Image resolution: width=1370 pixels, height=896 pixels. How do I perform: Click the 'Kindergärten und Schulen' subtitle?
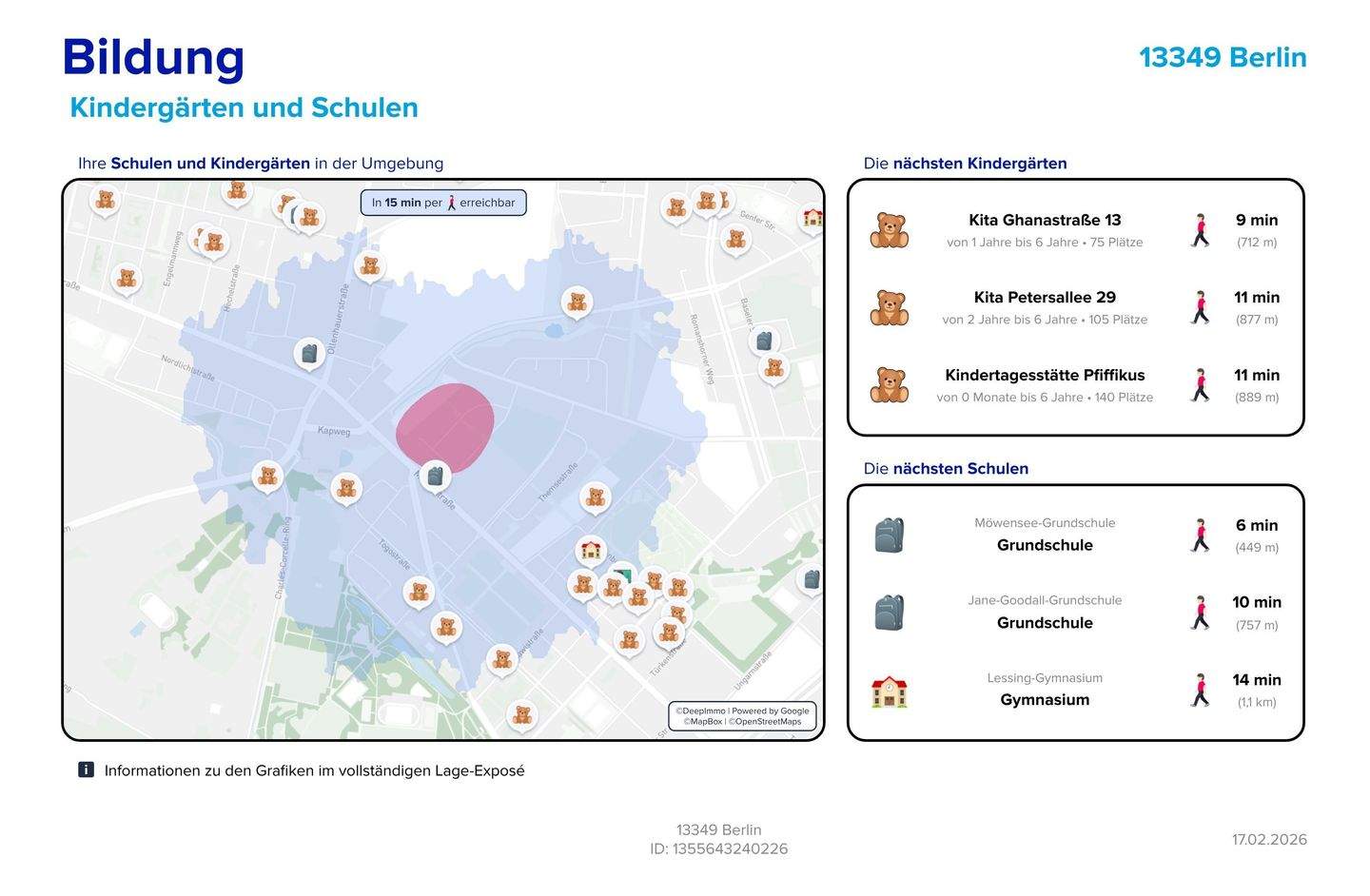point(245,107)
